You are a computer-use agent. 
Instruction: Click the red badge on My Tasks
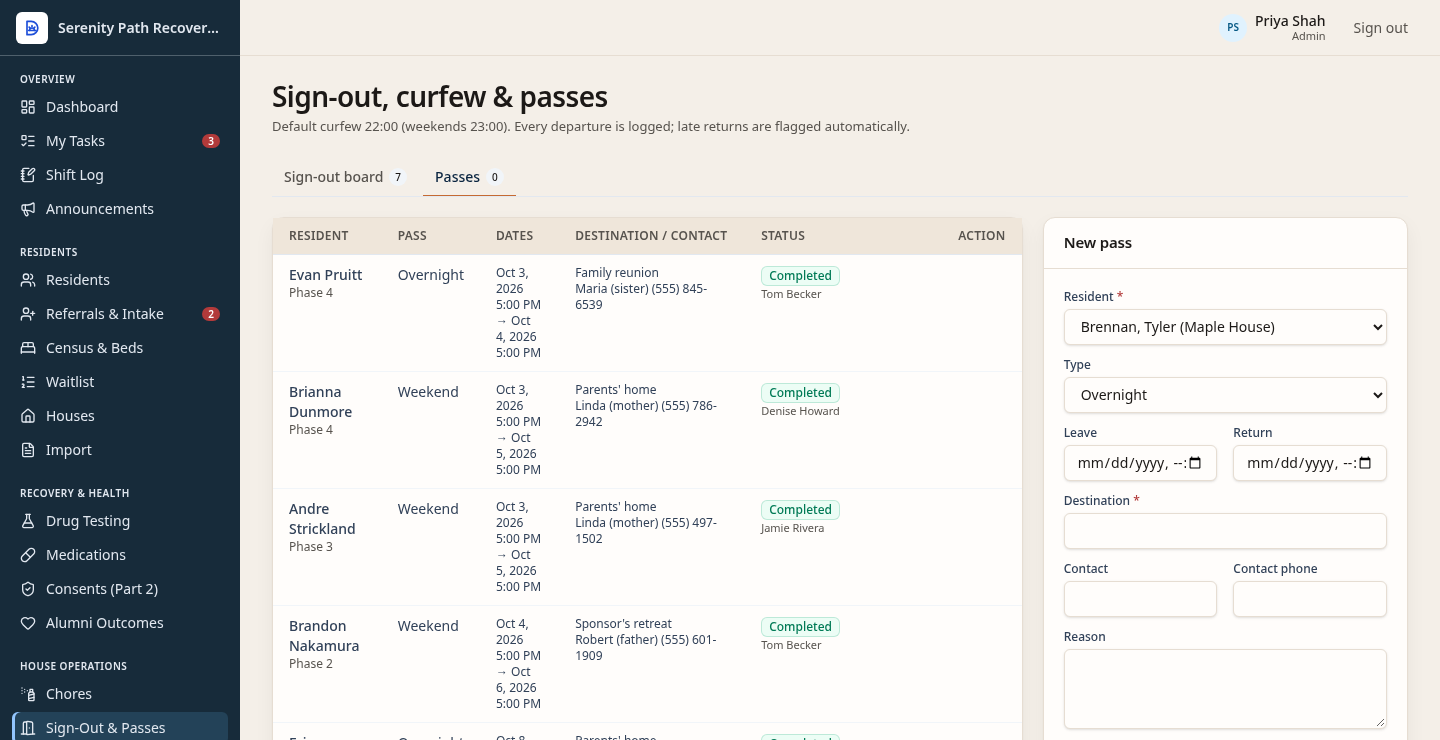[211, 141]
